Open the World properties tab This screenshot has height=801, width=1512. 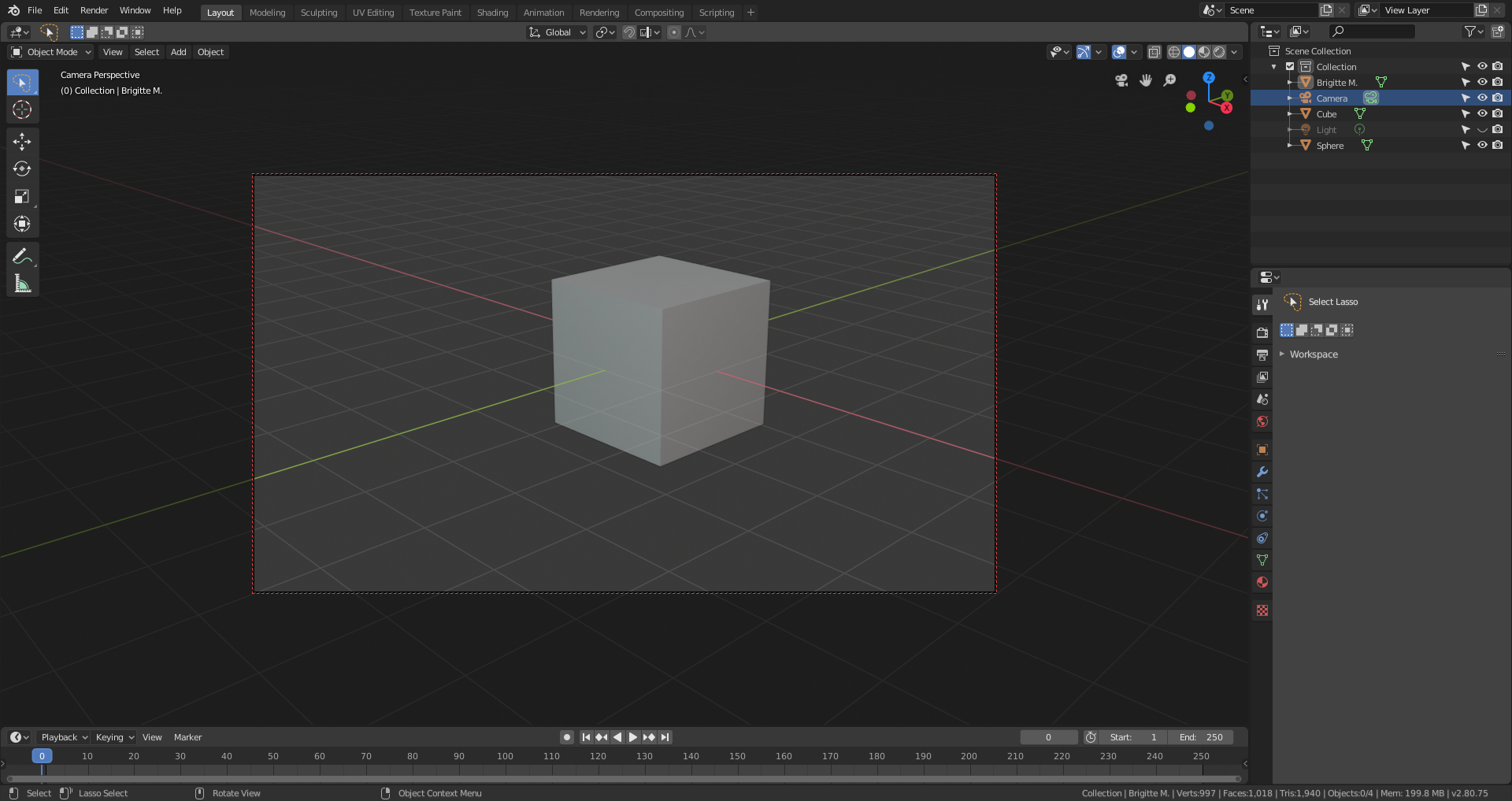[1262, 422]
